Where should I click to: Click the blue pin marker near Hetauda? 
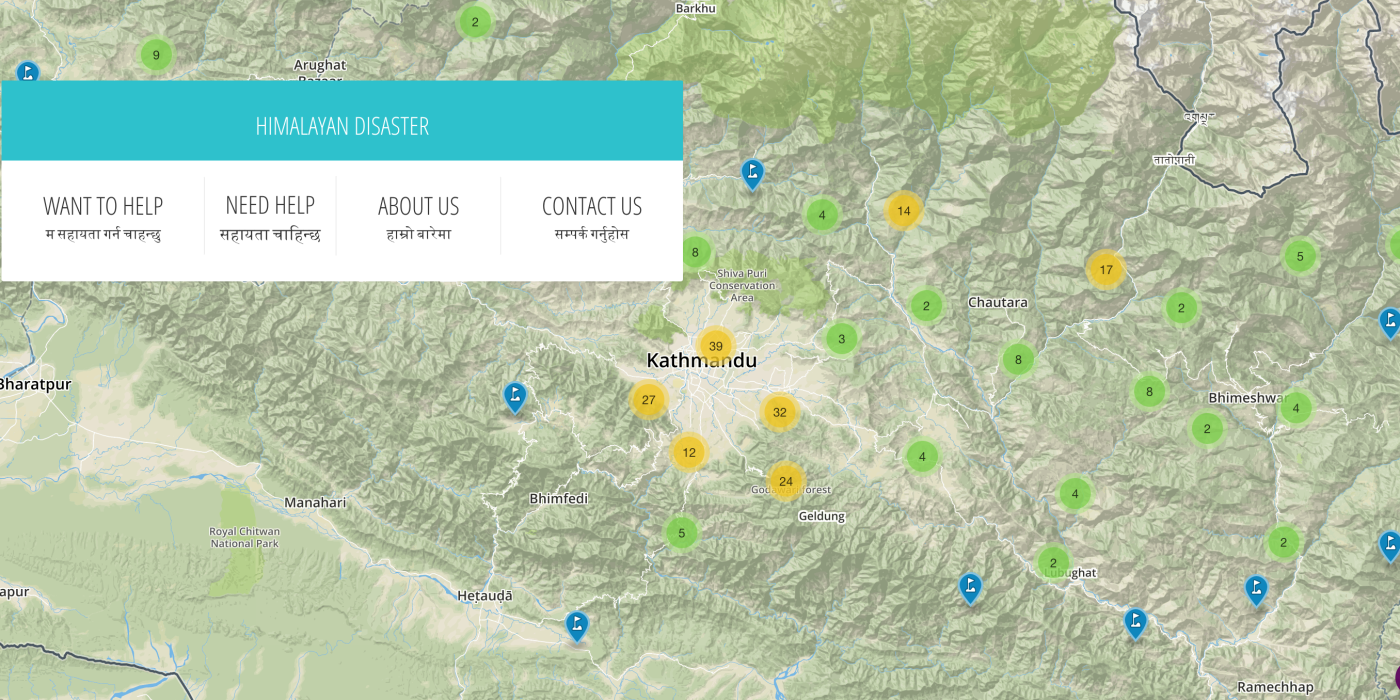click(577, 627)
